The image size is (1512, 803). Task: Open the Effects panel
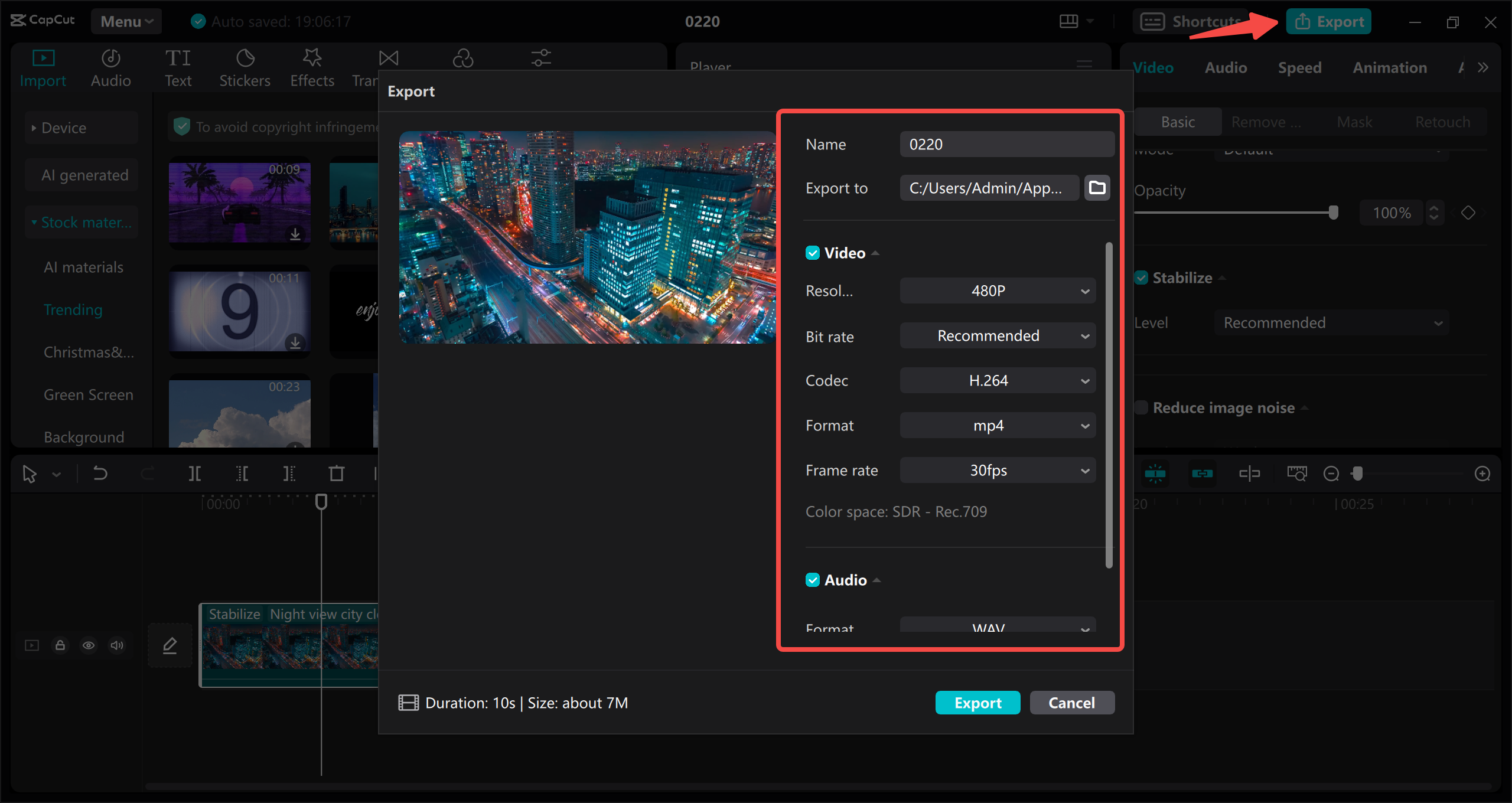[x=312, y=68]
